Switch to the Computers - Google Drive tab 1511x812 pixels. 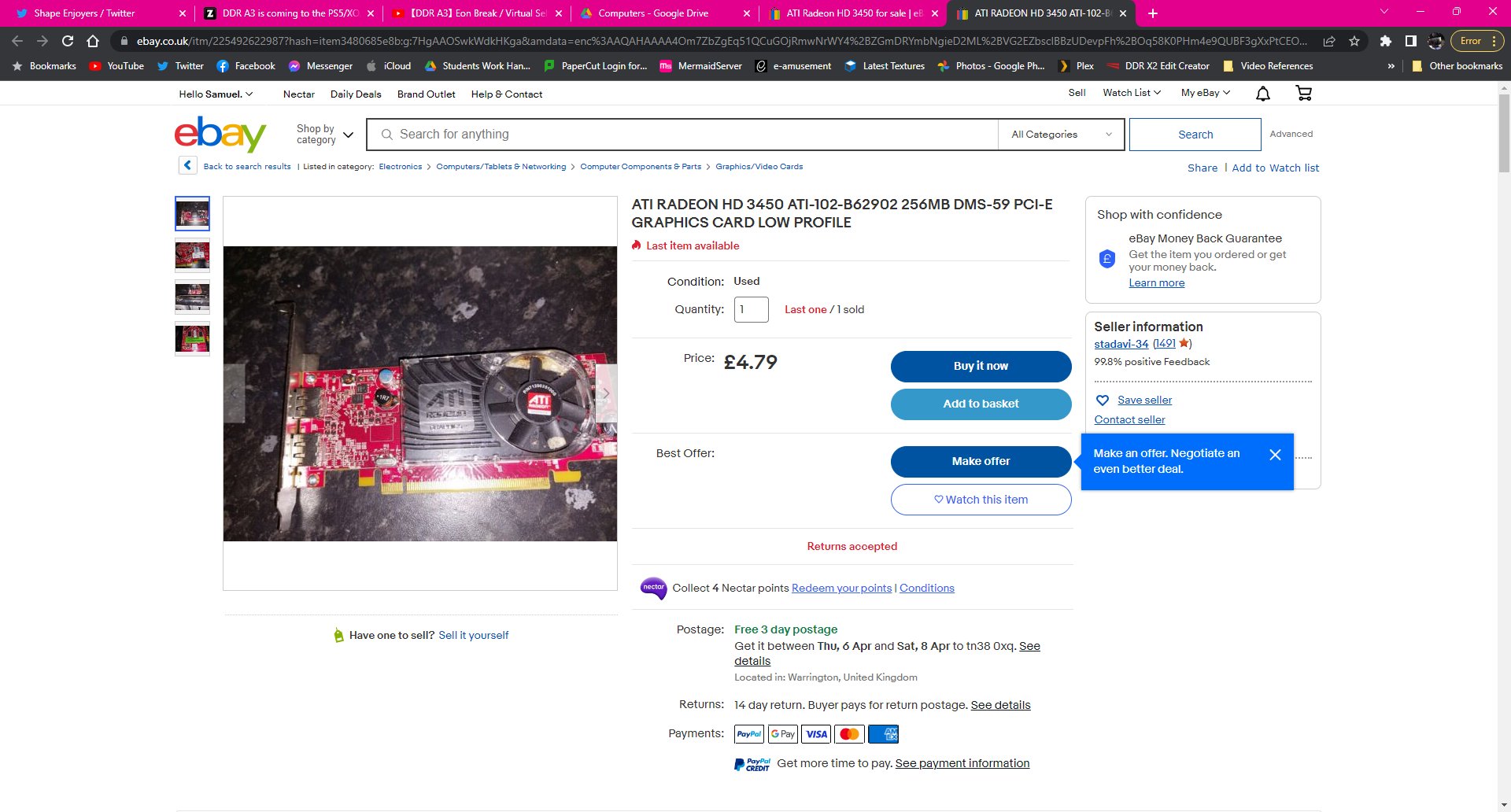click(652, 13)
